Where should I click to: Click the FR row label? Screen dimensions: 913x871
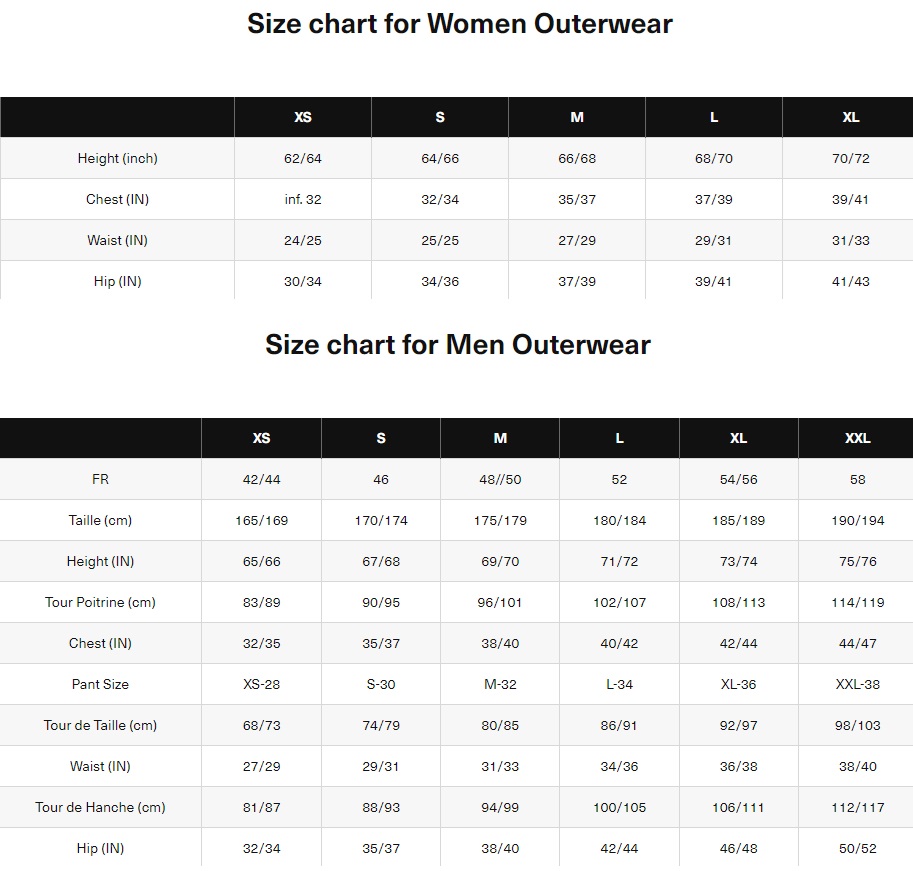coord(100,479)
